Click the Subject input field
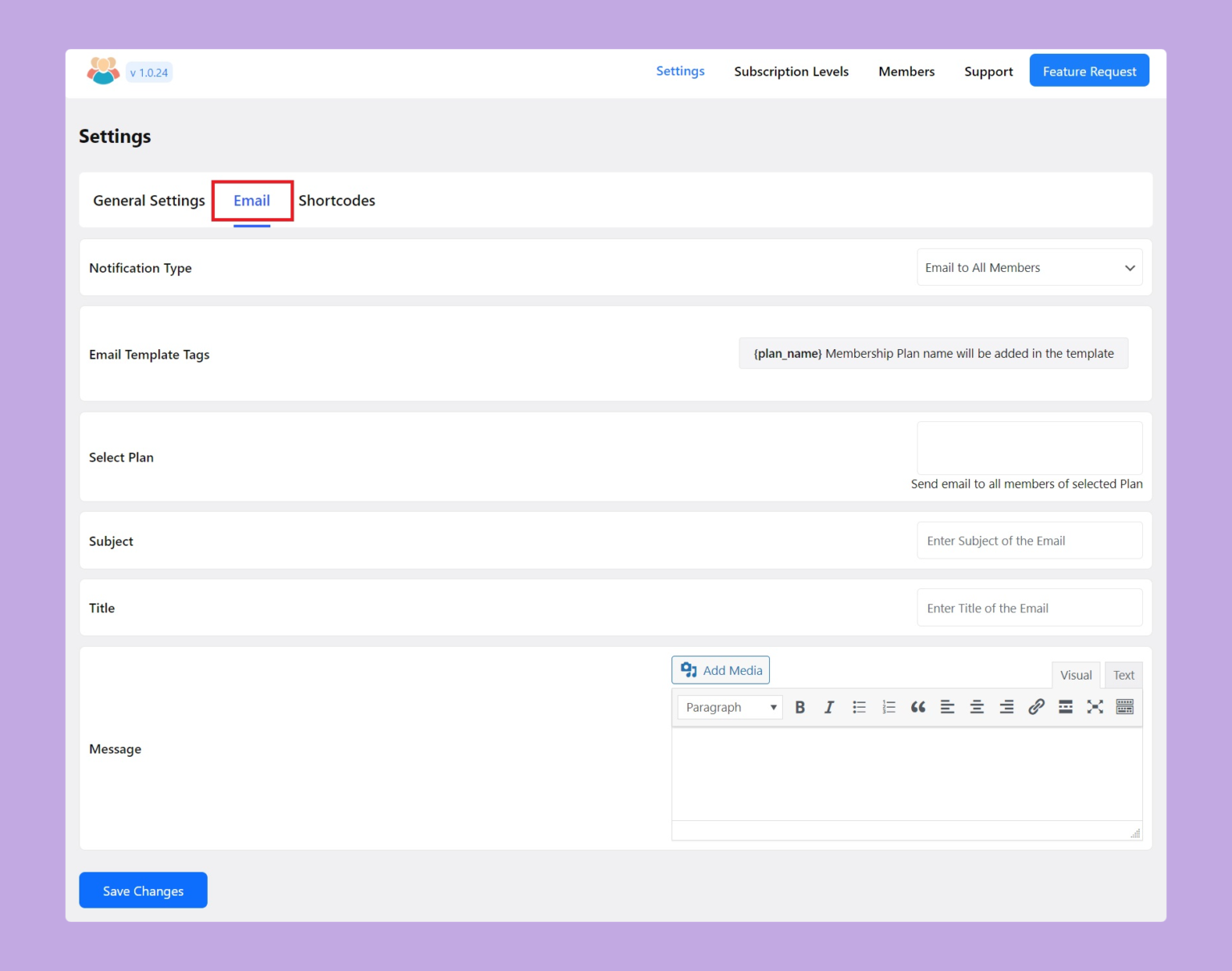Image resolution: width=1232 pixels, height=971 pixels. [x=1029, y=540]
